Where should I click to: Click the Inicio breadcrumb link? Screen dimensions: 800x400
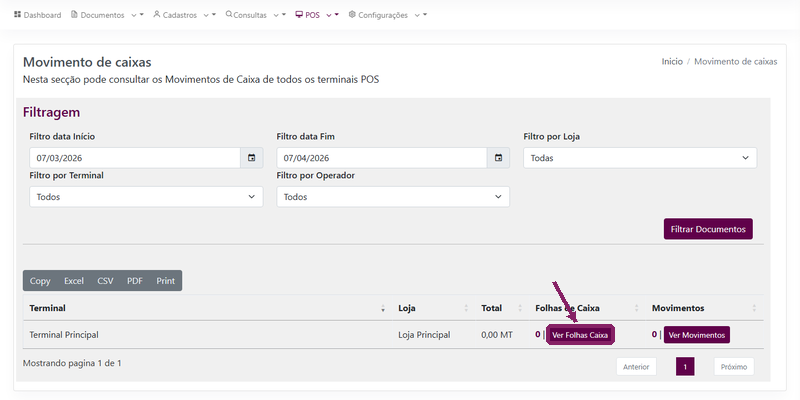click(x=672, y=61)
